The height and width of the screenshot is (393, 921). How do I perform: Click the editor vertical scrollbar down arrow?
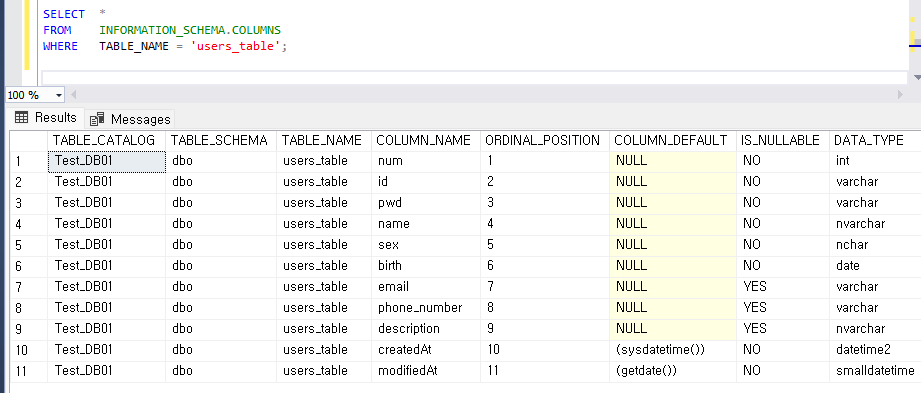pos(916,78)
